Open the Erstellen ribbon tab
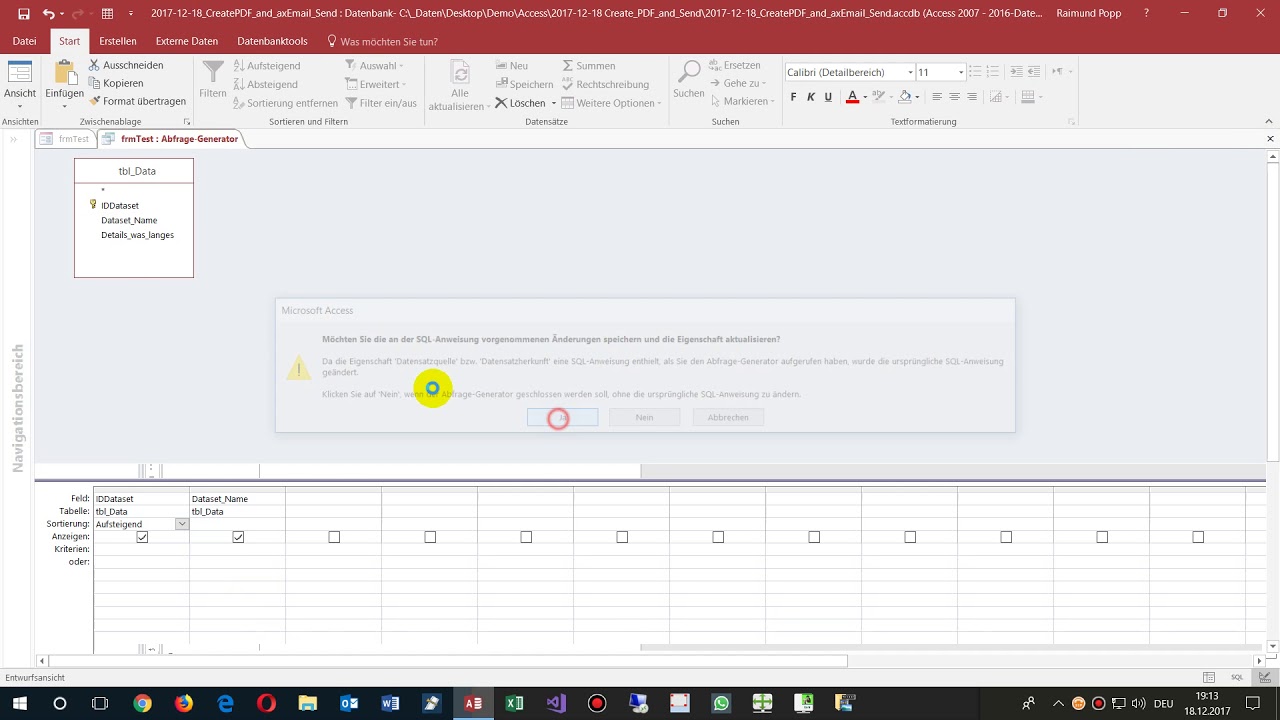1280x720 pixels. coord(118,41)
